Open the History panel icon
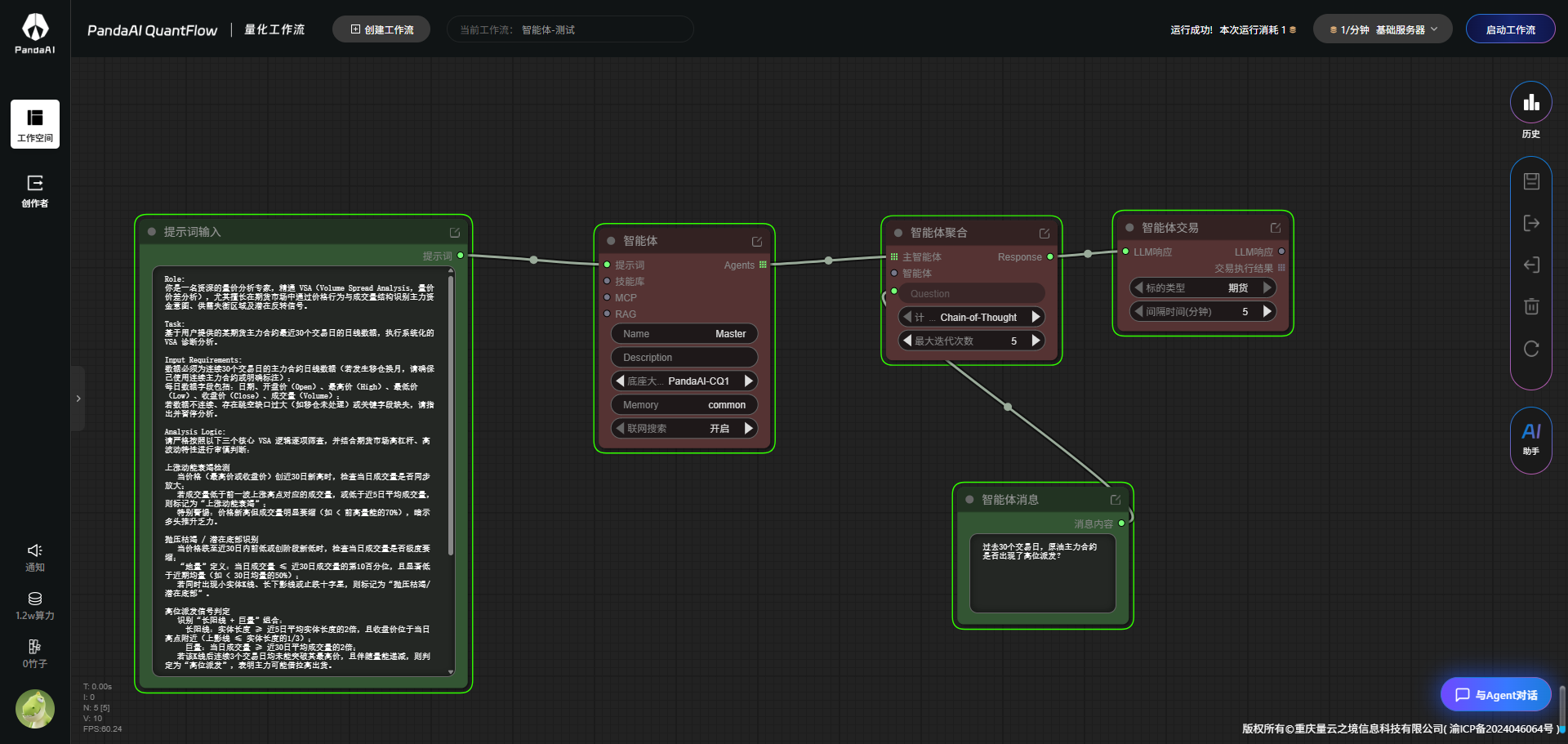This screenshot has height=744, width=1568. (1530, 104)
